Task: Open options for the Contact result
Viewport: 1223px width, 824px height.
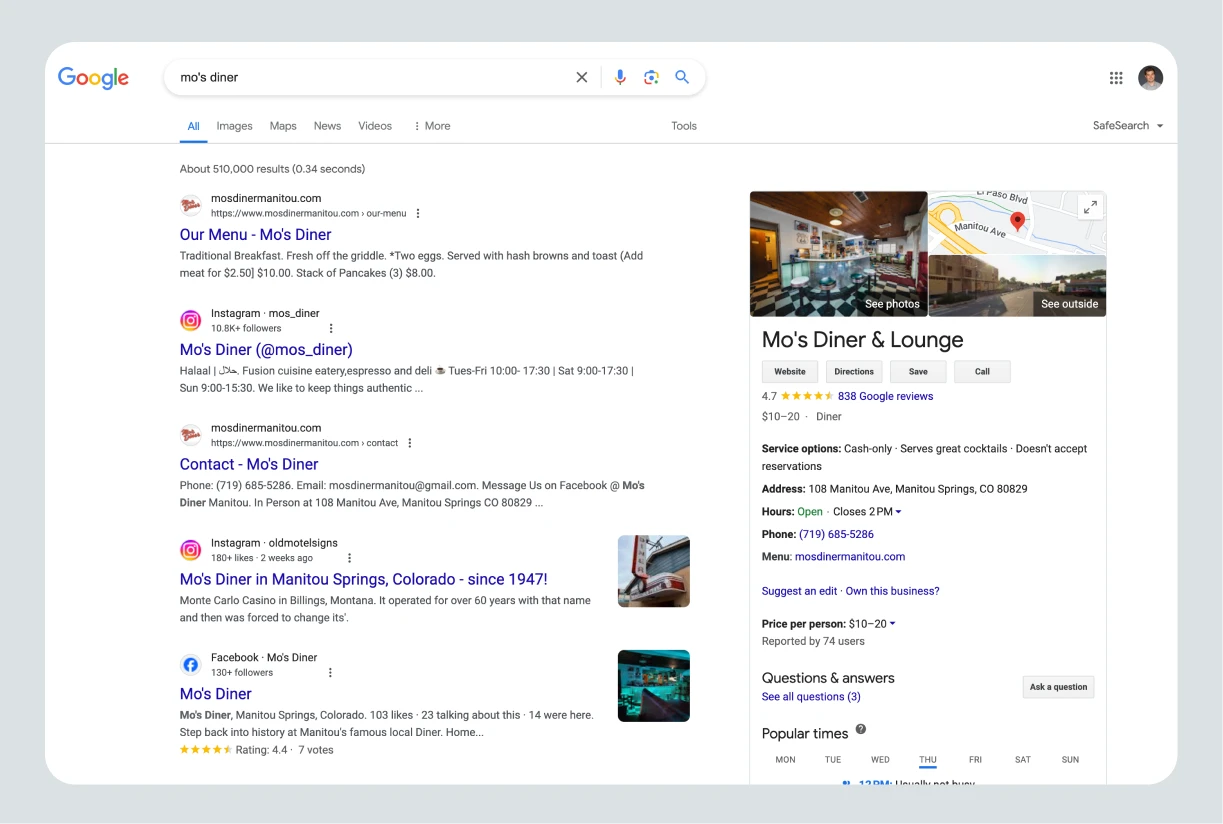Action: coord(410,443)
